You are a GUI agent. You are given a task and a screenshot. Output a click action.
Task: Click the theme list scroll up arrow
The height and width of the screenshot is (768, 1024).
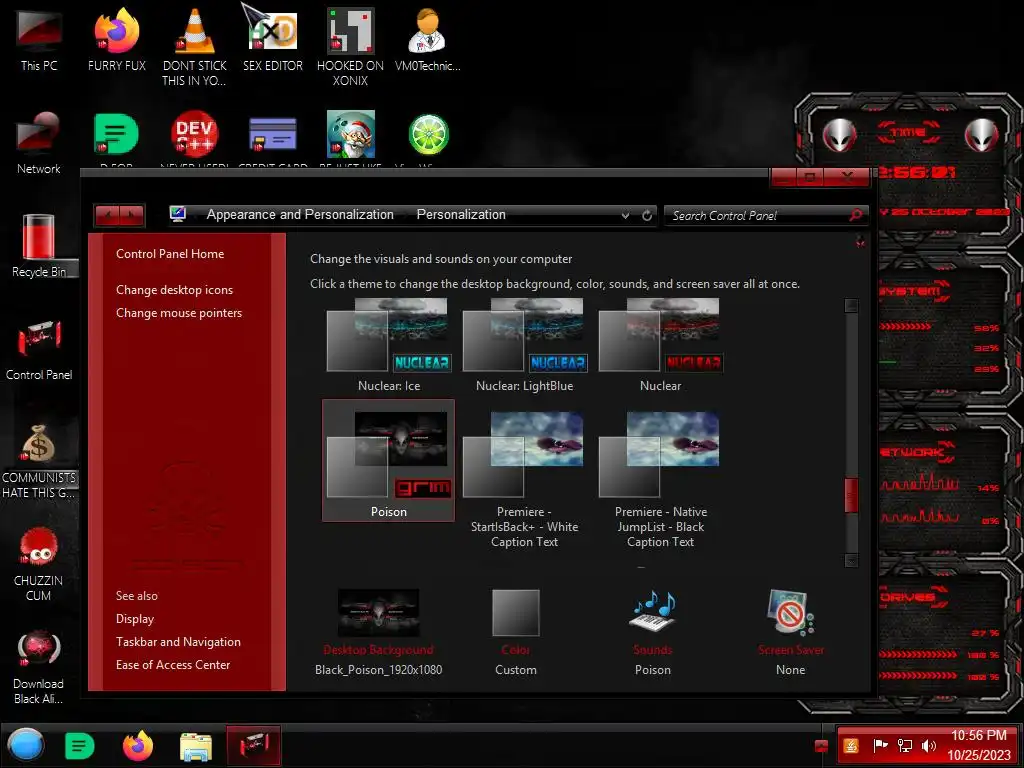coord(851,306)
